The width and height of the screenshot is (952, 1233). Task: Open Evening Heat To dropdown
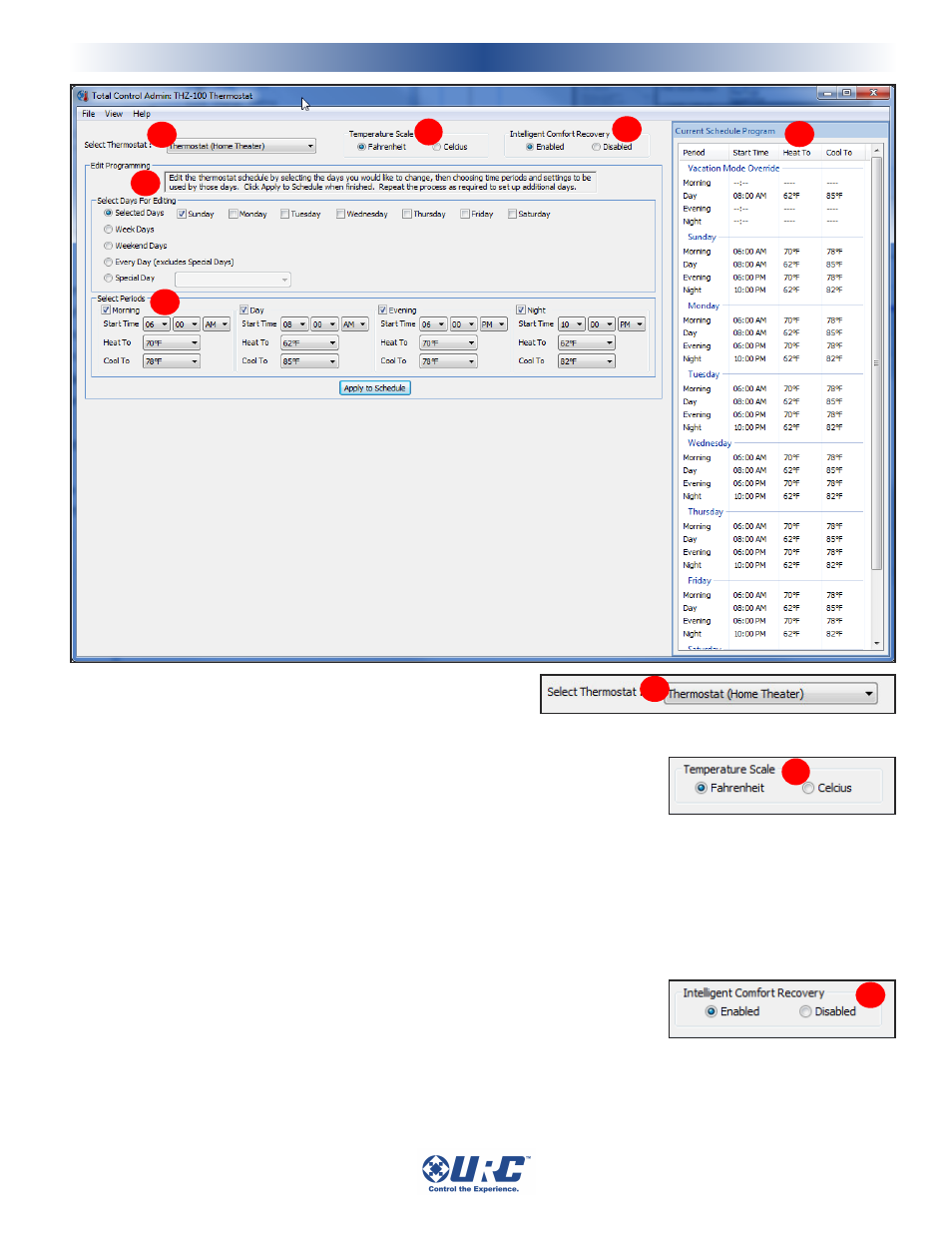448,343
